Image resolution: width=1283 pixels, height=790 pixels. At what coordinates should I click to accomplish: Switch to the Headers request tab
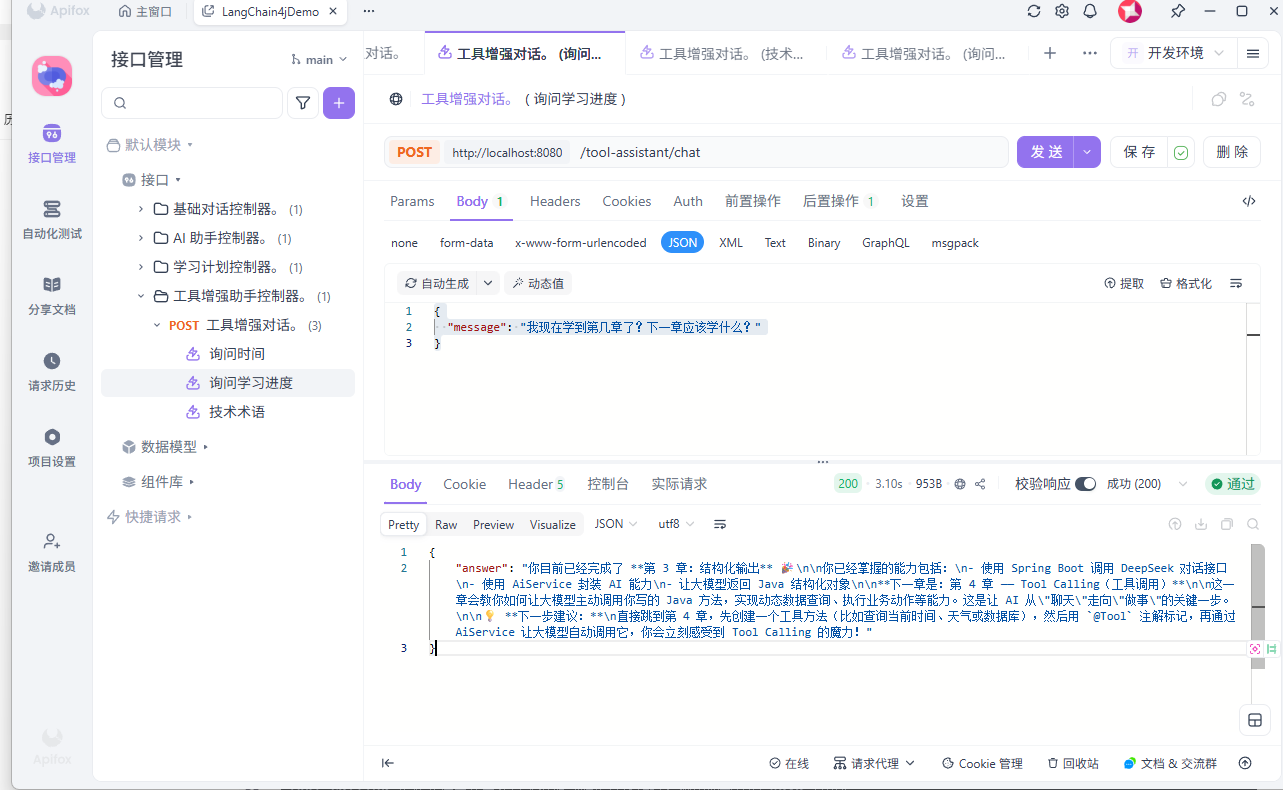tap(555, 201)
